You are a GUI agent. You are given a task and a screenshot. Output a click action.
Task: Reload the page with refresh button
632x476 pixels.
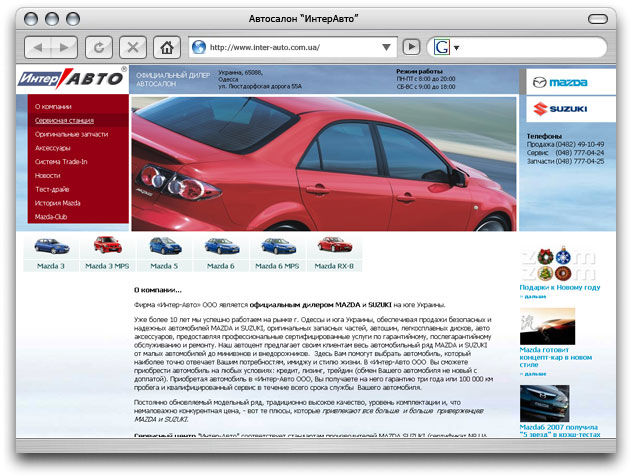[99, 48]
